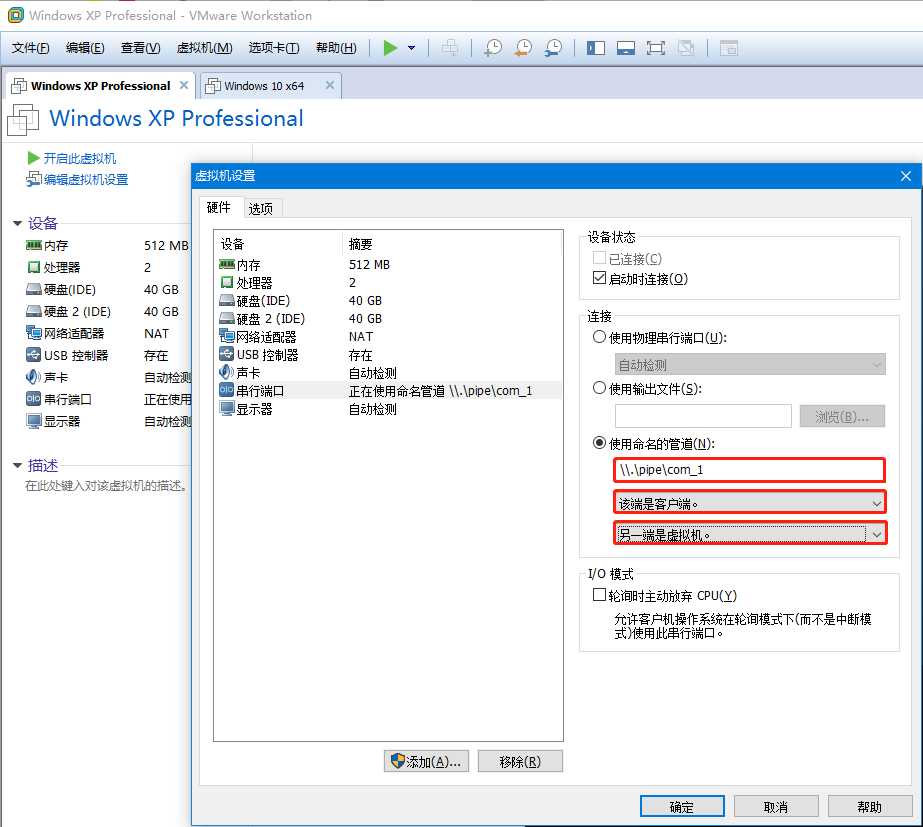Viewport: 923px width, 827px height.
Task: Close the Windows 10 x64 tab
Action: point(330,85)
